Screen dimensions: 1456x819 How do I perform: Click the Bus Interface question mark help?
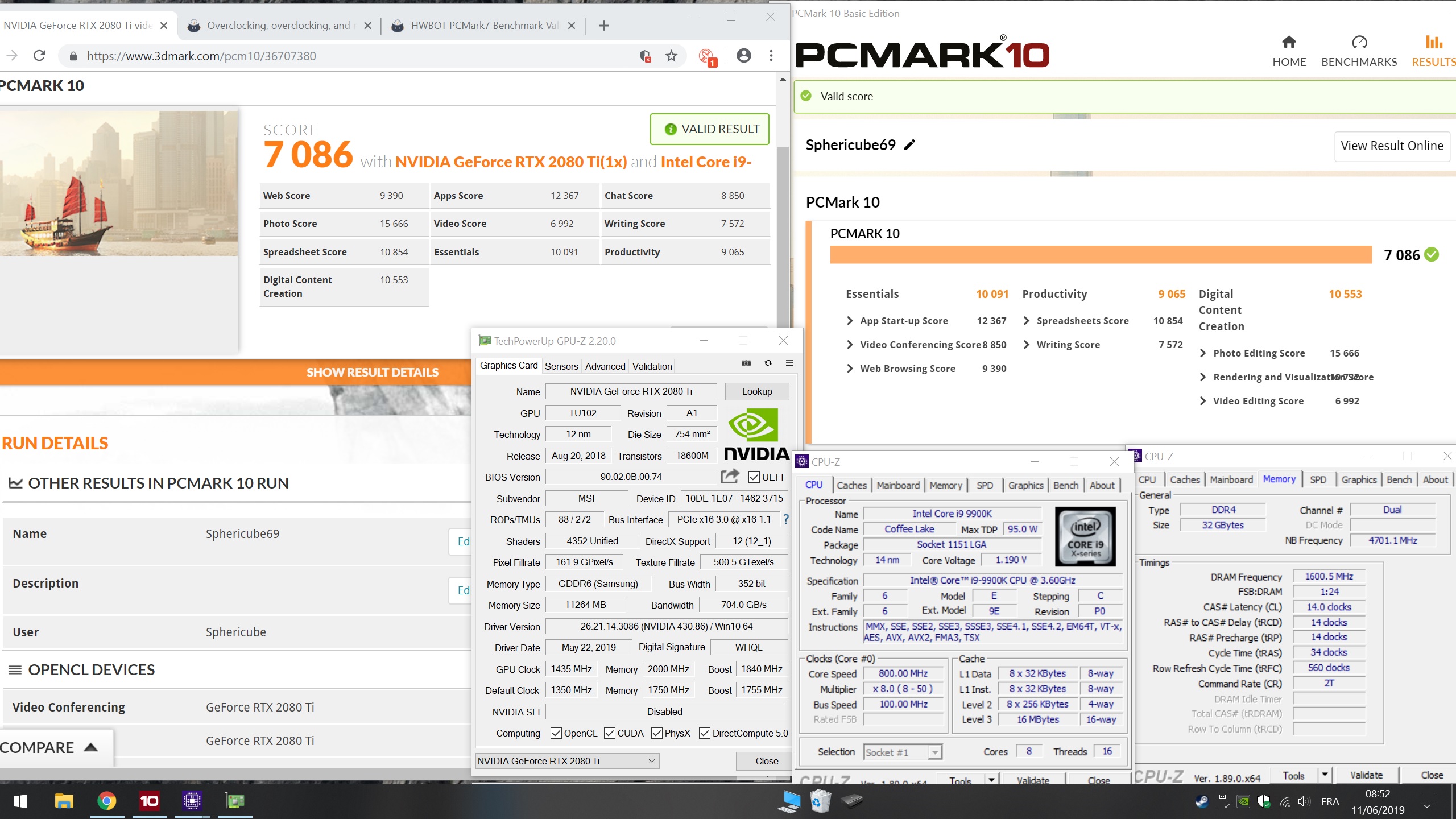(785, 519)
